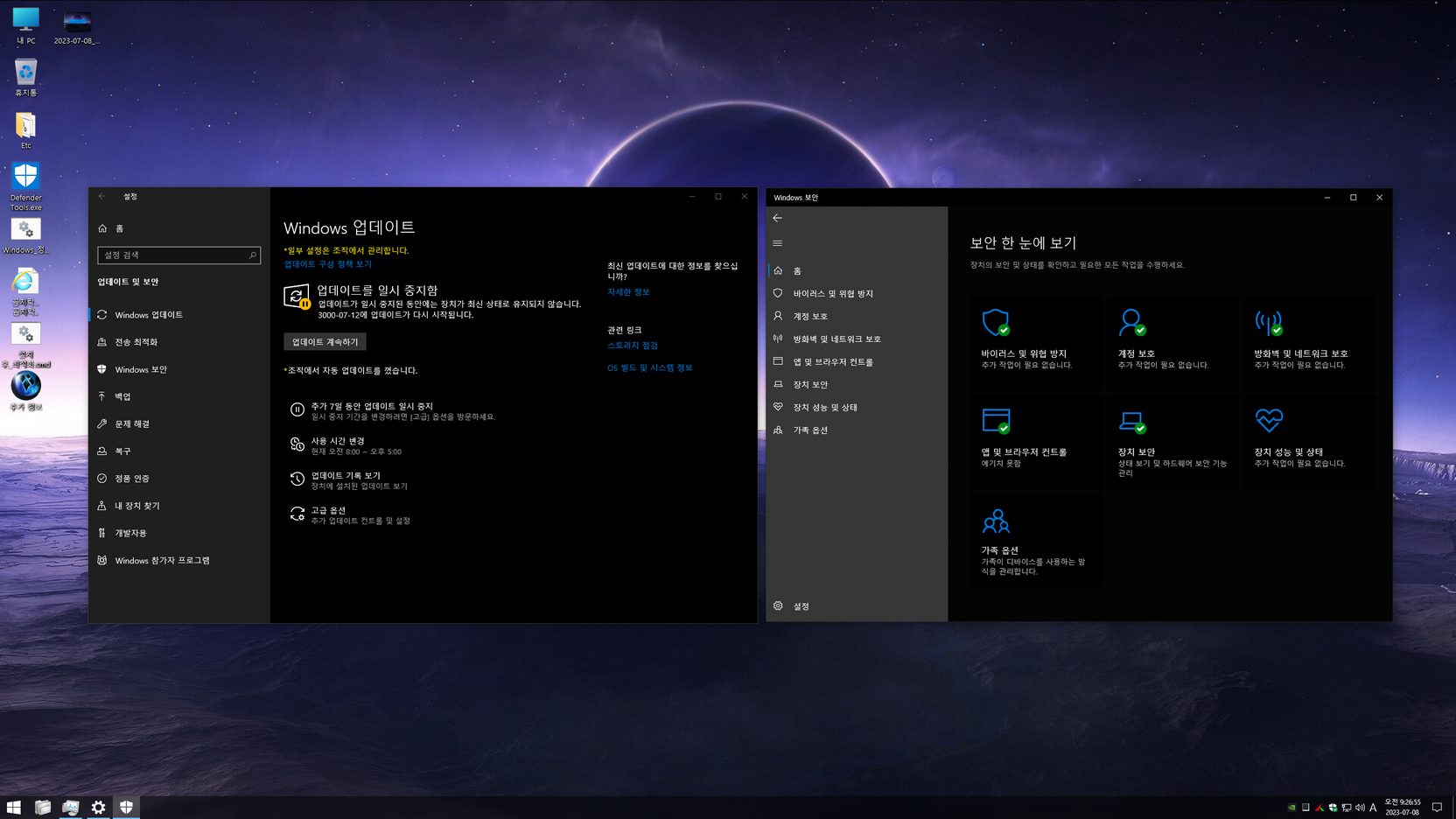Select 복구 in settings sidebar

179,451
